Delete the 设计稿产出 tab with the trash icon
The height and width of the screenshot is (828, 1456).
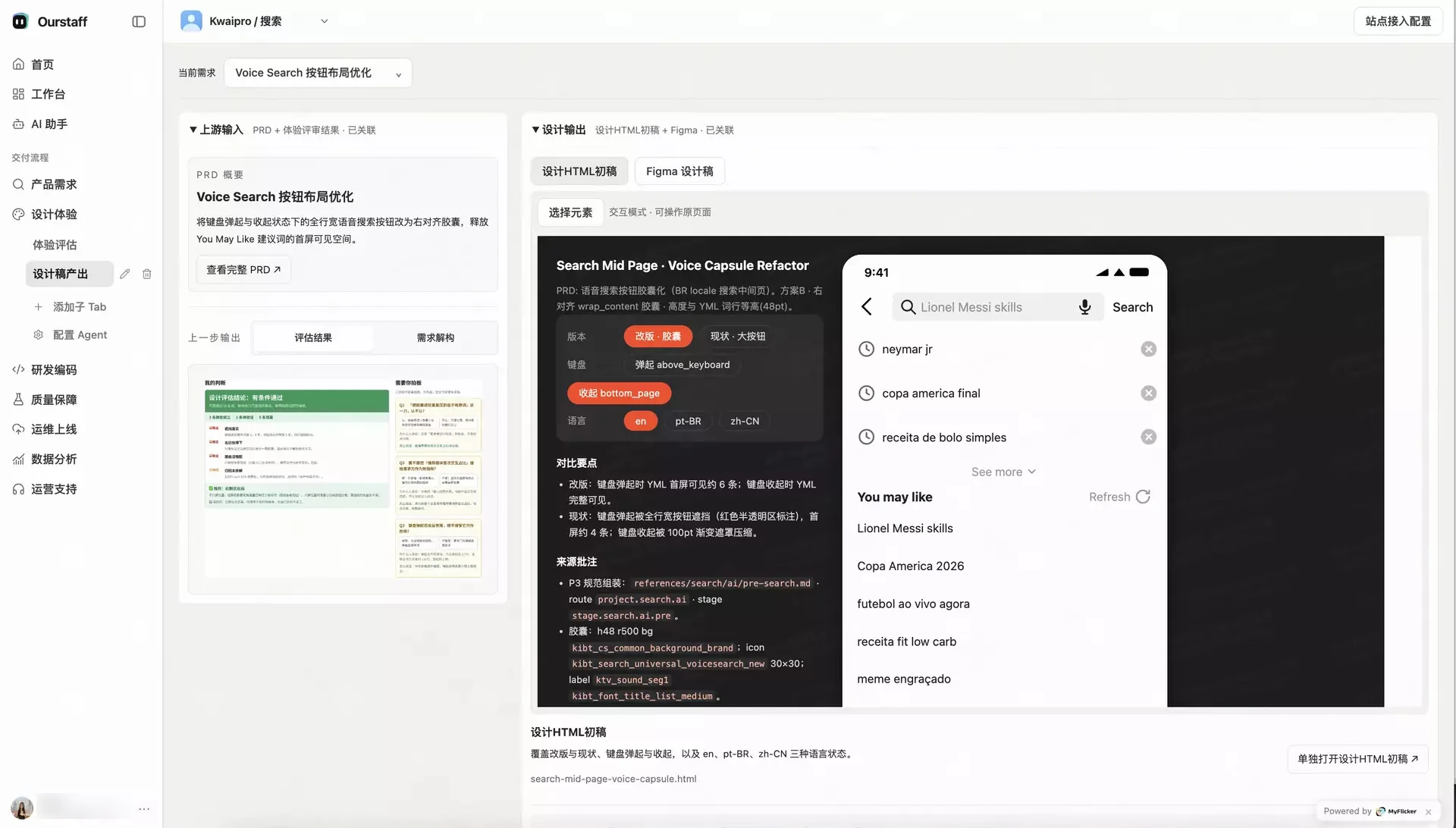coord(147,274)
